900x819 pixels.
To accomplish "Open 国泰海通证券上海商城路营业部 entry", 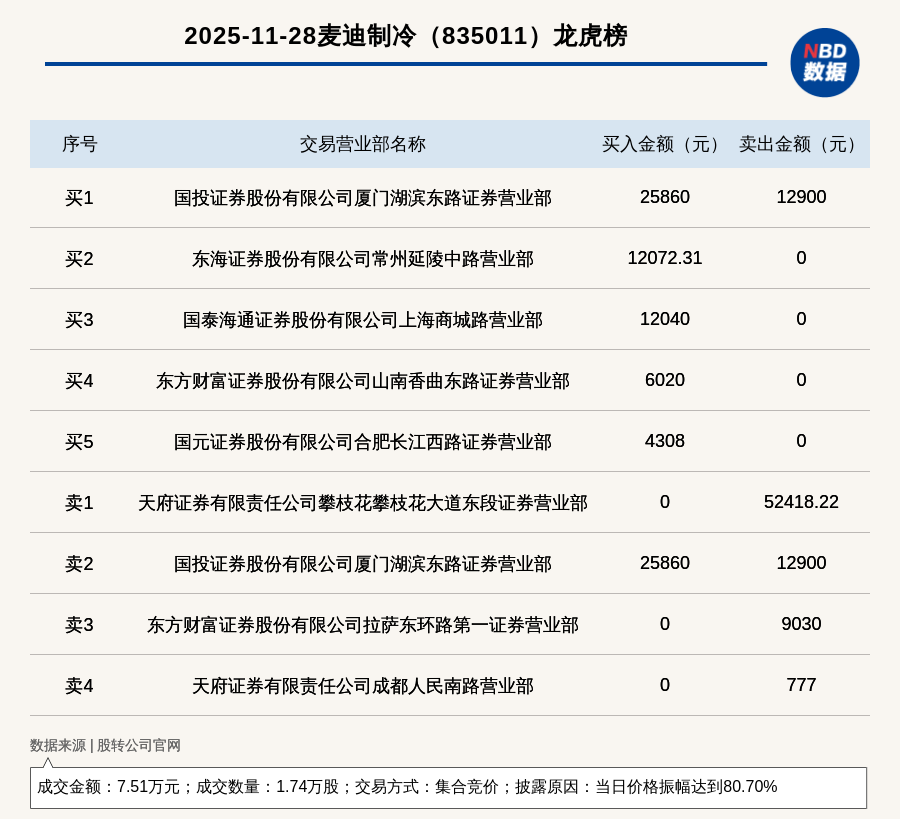I will [362, 320].
